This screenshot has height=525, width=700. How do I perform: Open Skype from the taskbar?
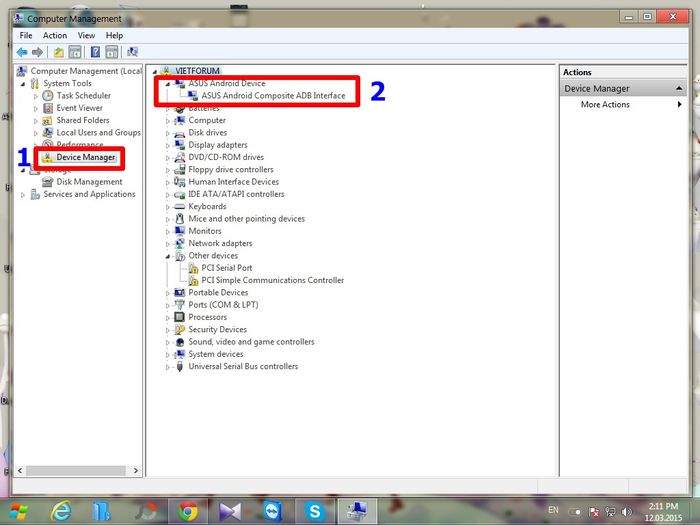coord(315,511)
